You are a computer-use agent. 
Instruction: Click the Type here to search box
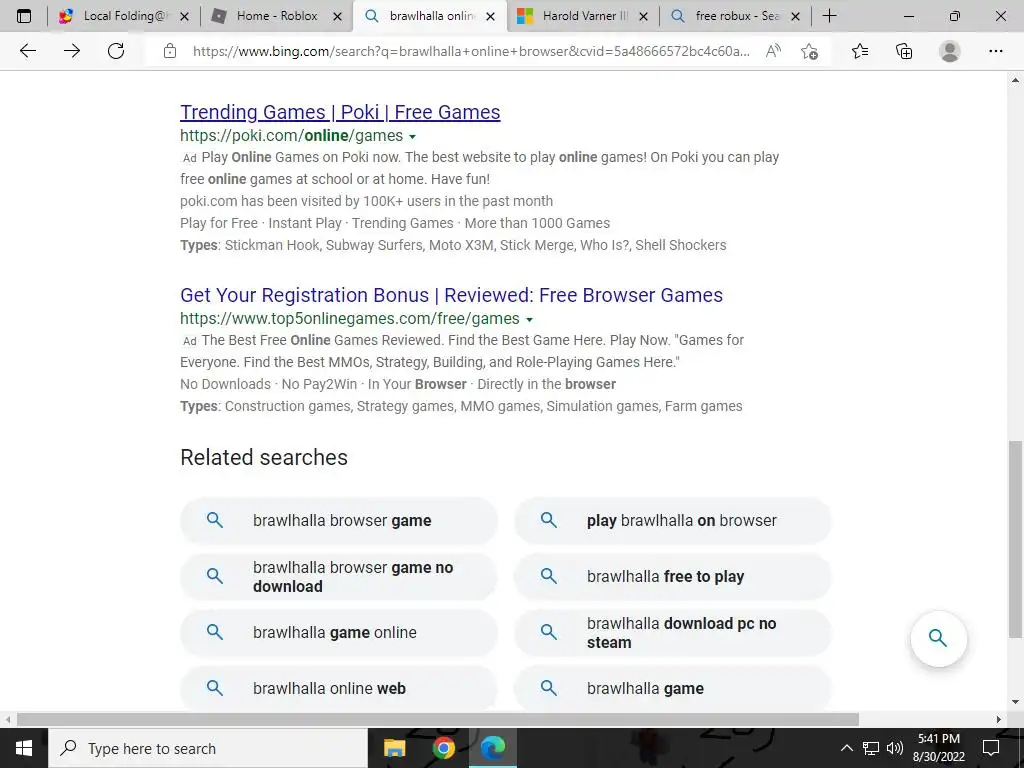coord(208,748)
